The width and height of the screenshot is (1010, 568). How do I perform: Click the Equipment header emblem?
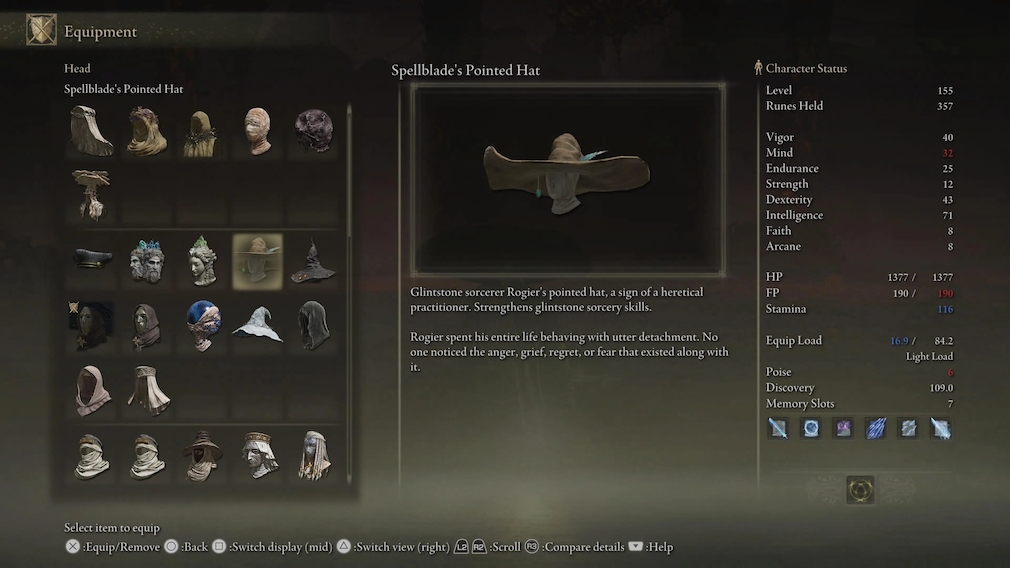click(41, 30)
